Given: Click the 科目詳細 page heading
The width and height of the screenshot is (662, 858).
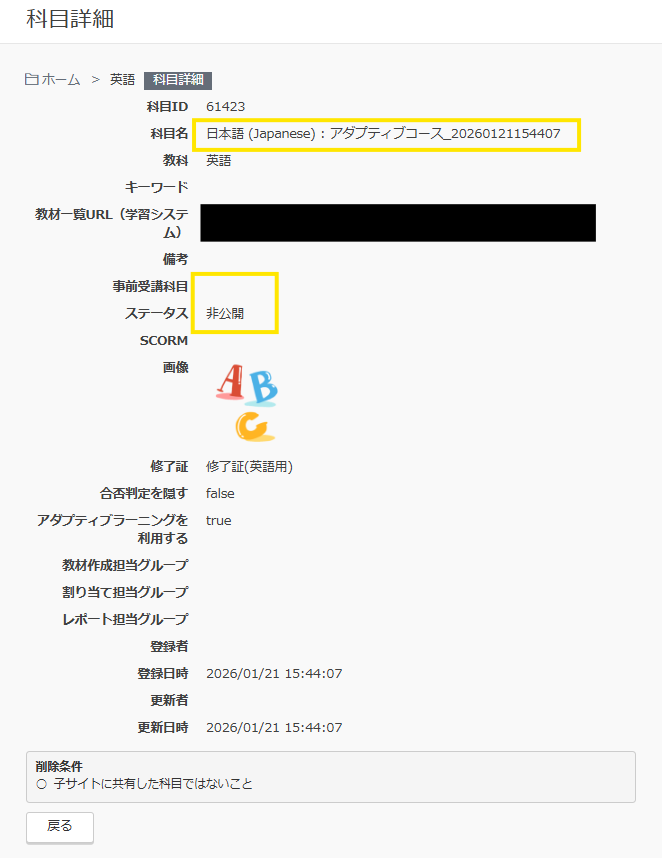Looking at the screenshot, I should [70, 19].
